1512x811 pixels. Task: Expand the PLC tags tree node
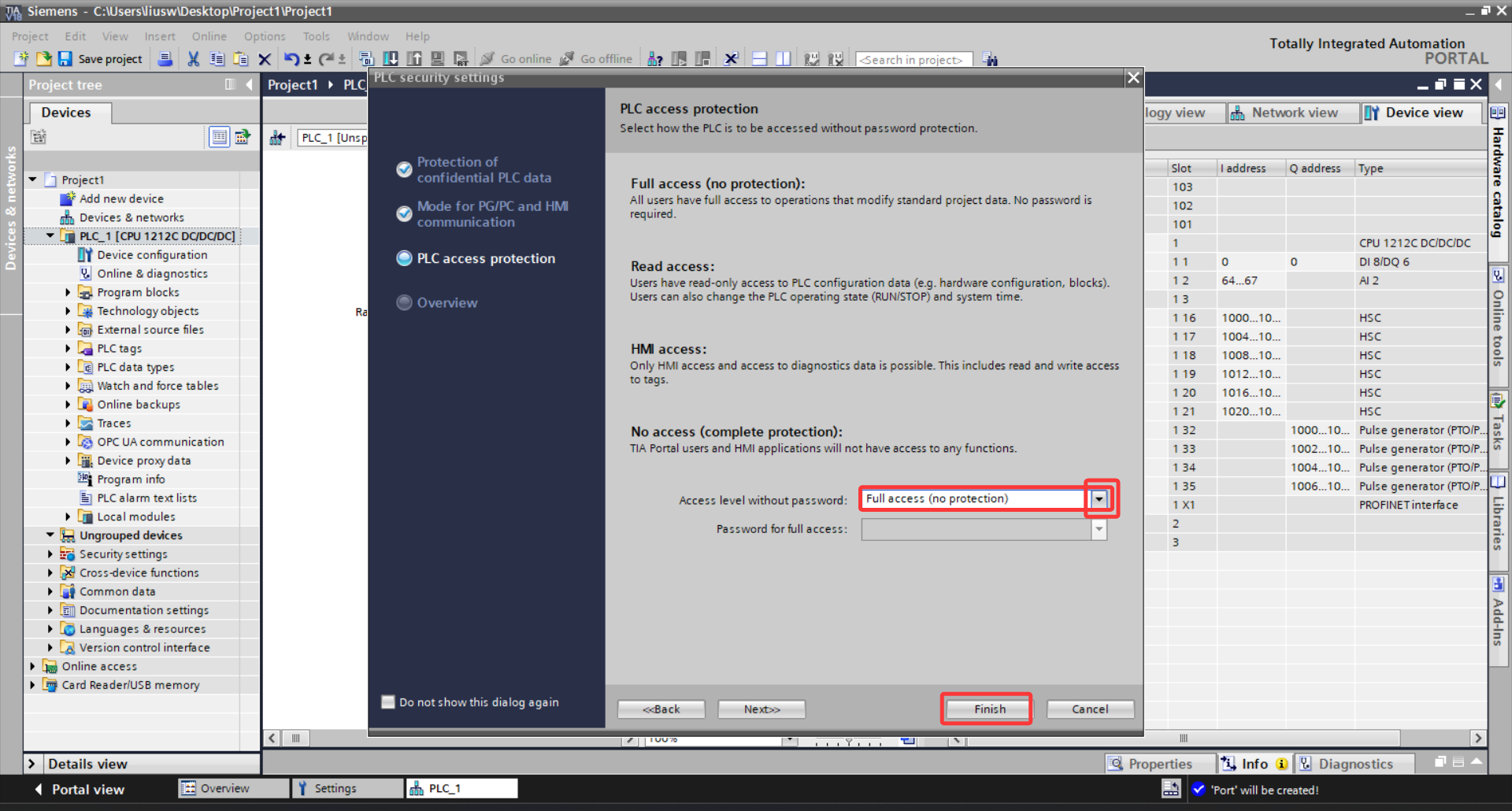68,348
